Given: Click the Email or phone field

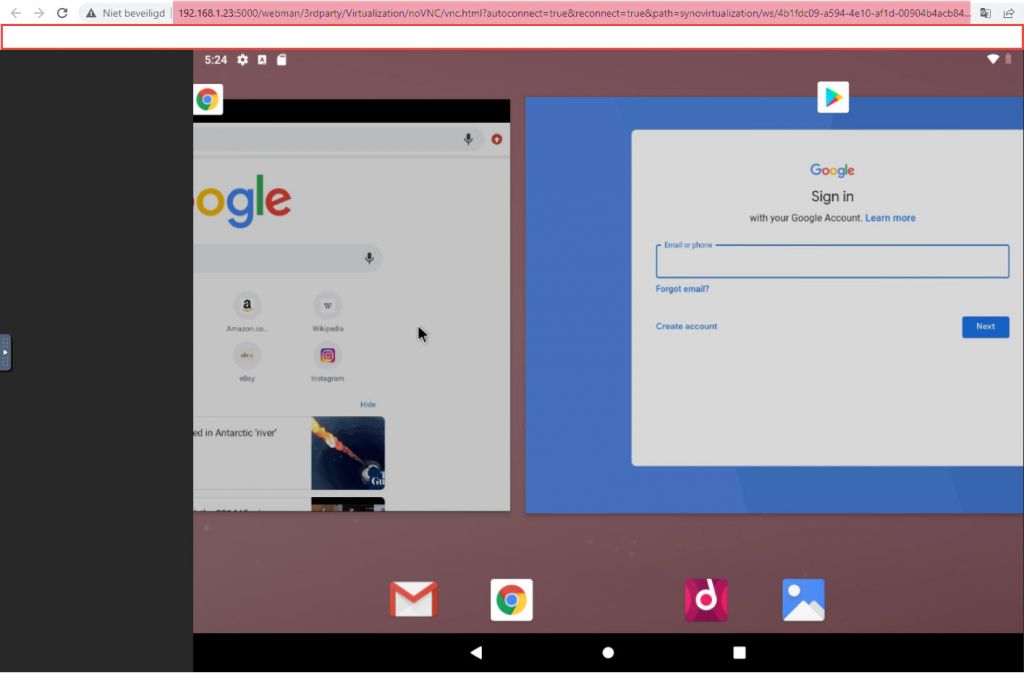Looking at the screenshot, I should 832,263.
